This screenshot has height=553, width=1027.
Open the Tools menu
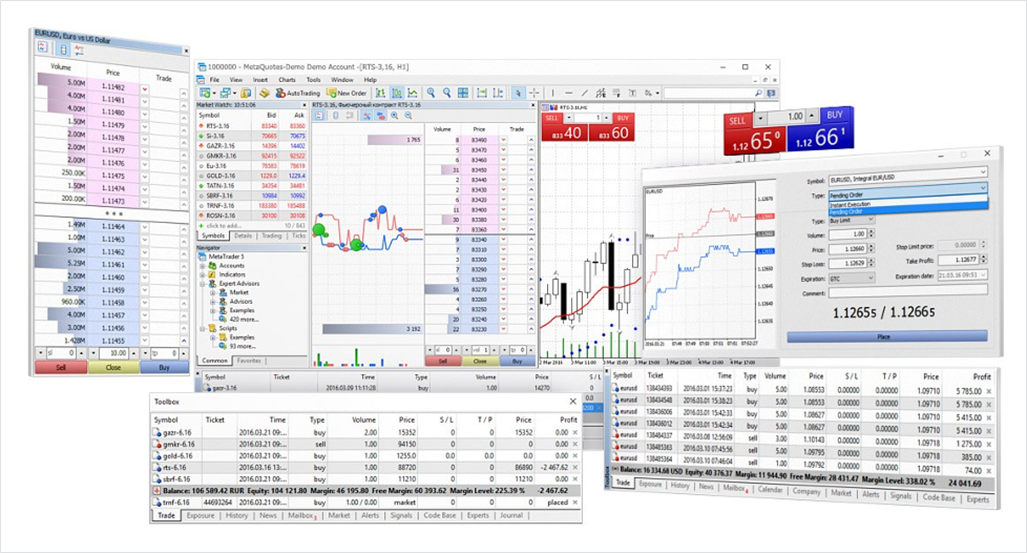pos(314,79)
